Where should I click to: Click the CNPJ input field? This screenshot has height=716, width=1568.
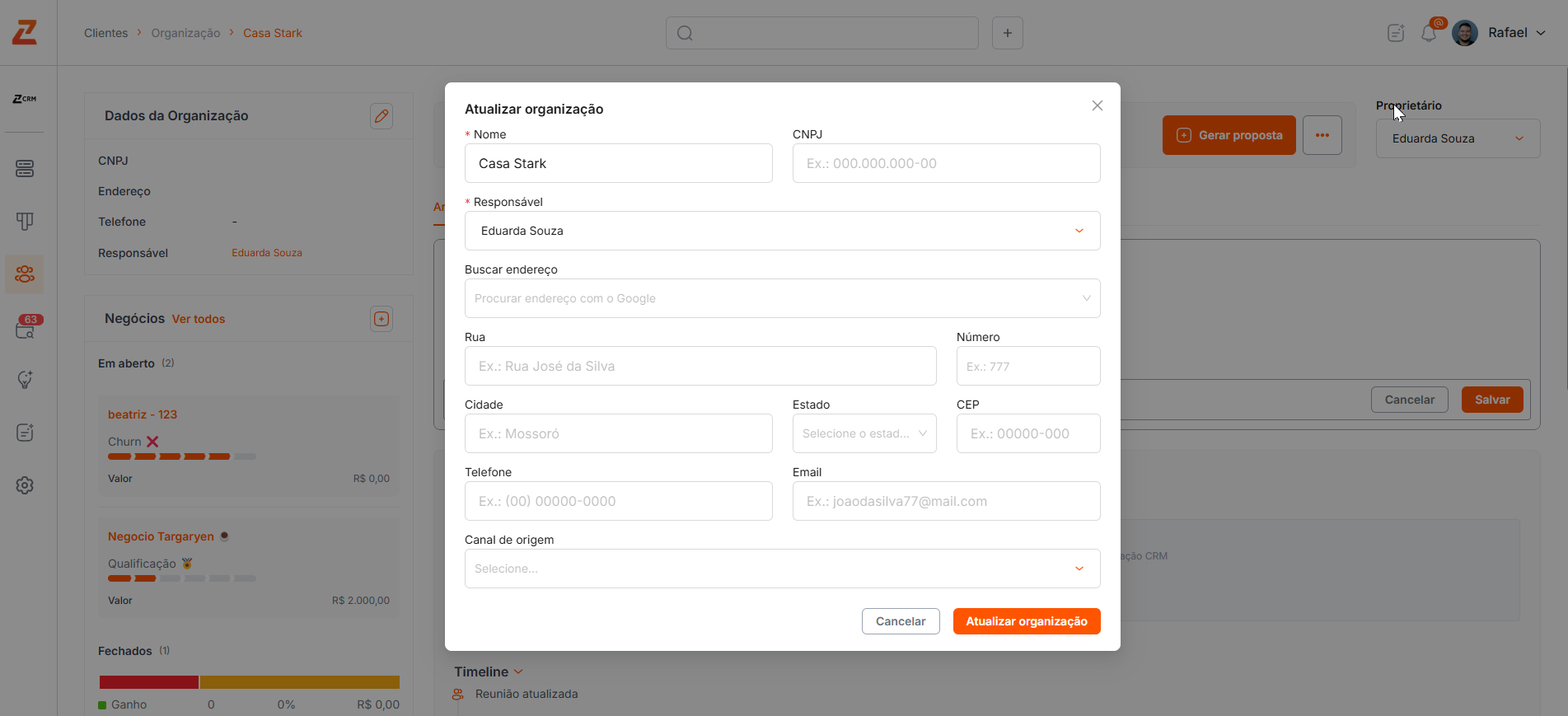946,163
